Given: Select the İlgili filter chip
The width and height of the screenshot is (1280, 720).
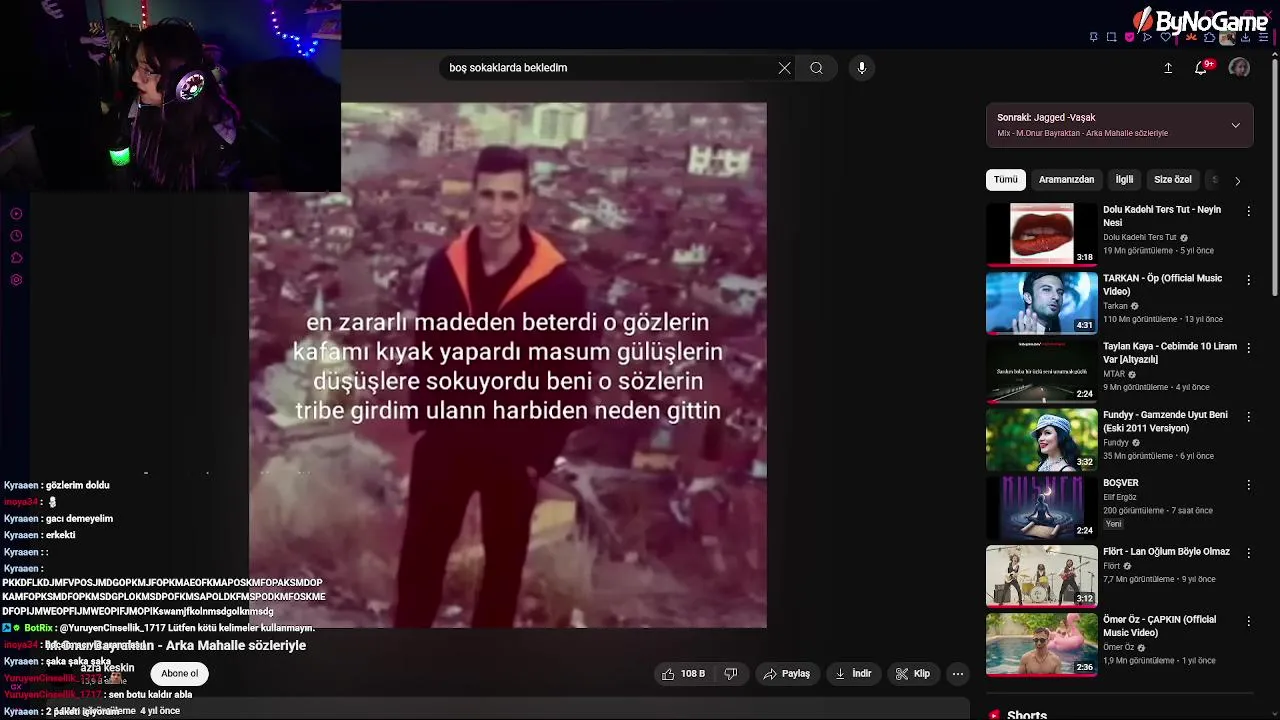Looking at the screenshot, I should (x=1124, y=180).
